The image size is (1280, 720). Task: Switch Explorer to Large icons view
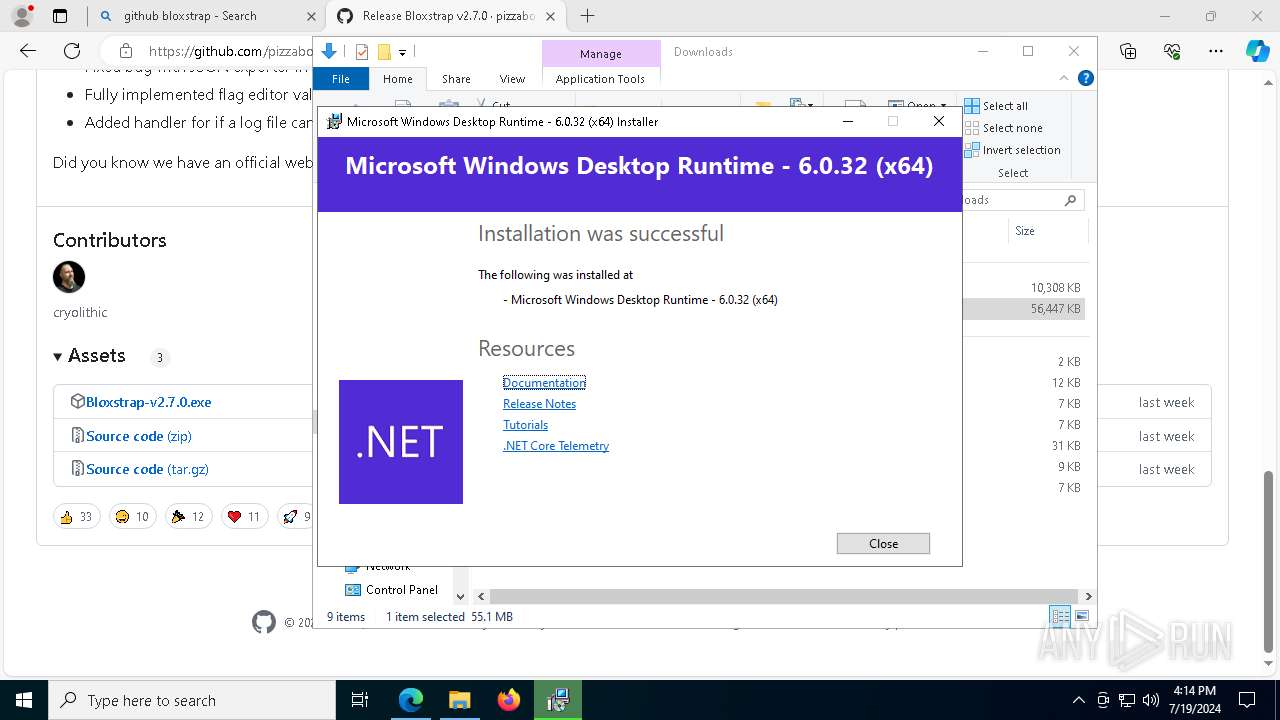tap(1081, 616)
